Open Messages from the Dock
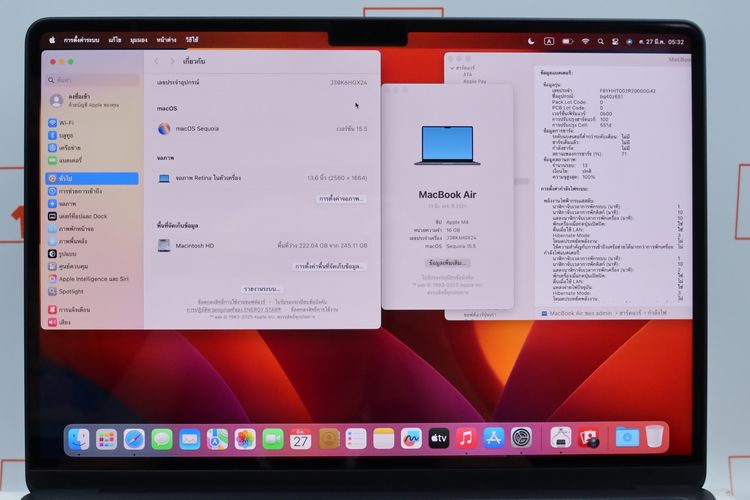 (162, 439)
